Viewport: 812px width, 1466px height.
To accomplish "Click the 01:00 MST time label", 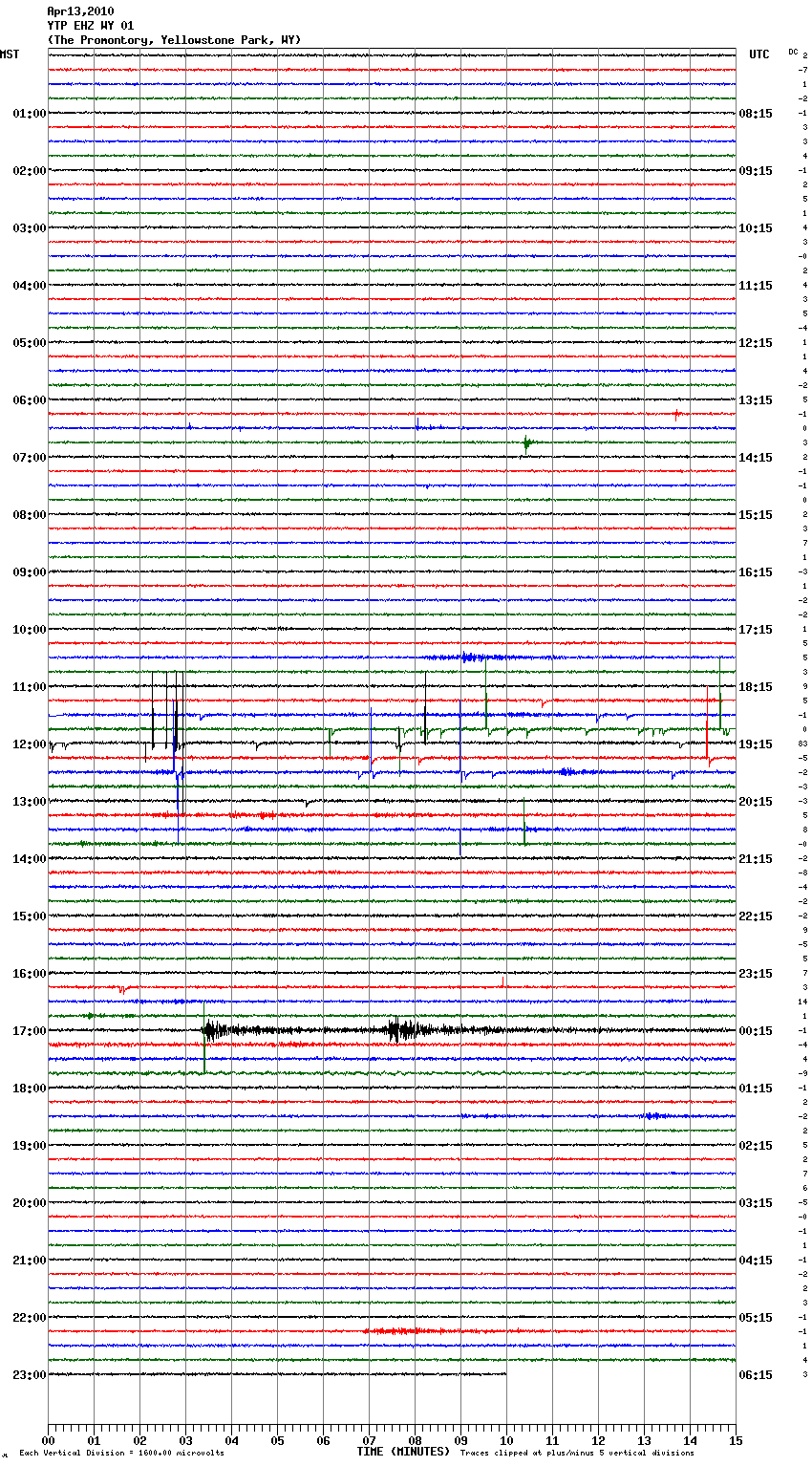I will pyautogui.click(x=29, y=114).
